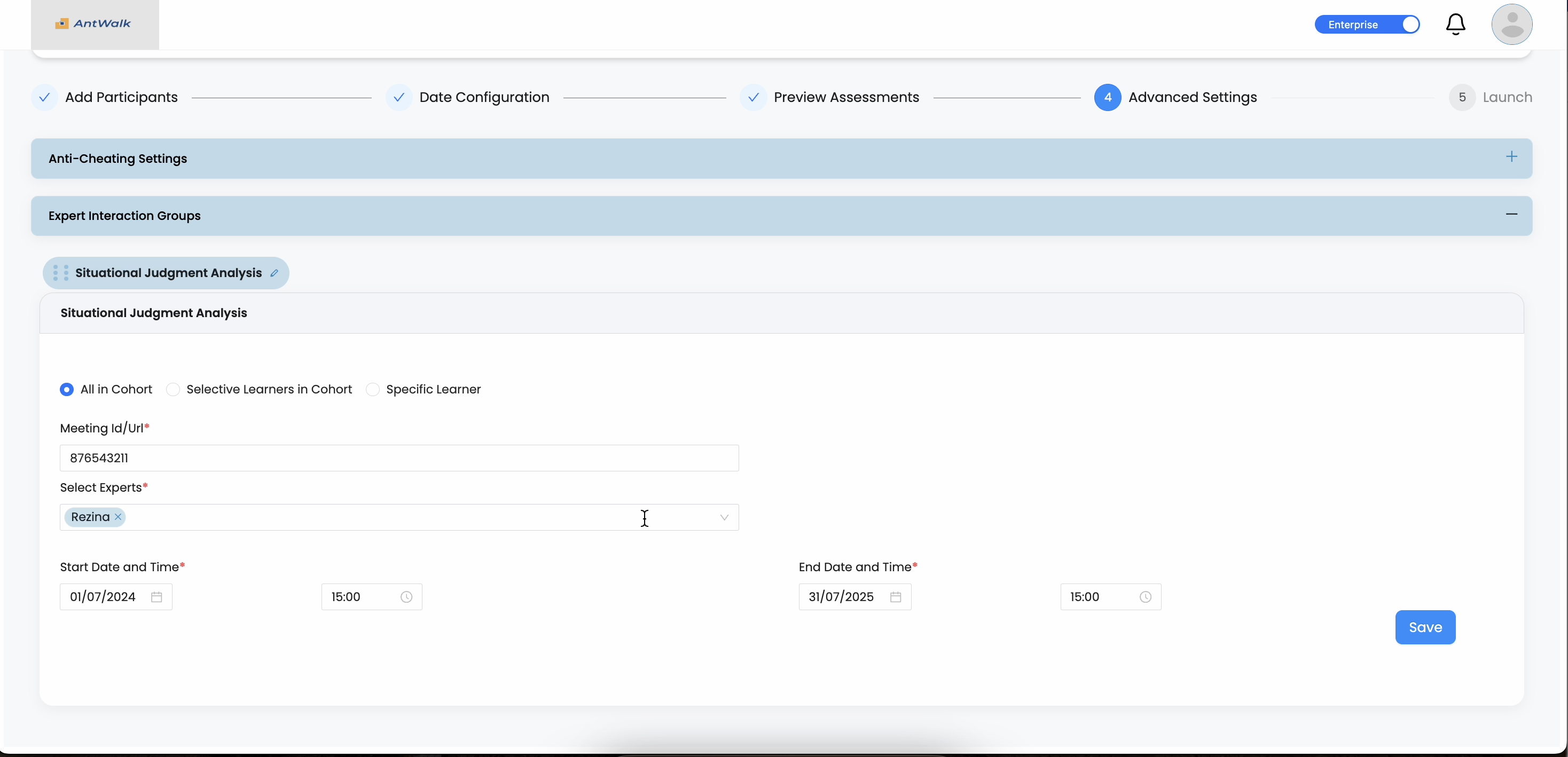Image resolution: width=1568 pixels, height=757 pixels.
Task: Remove the Rezina expert tag
Action: pos(118,517)
